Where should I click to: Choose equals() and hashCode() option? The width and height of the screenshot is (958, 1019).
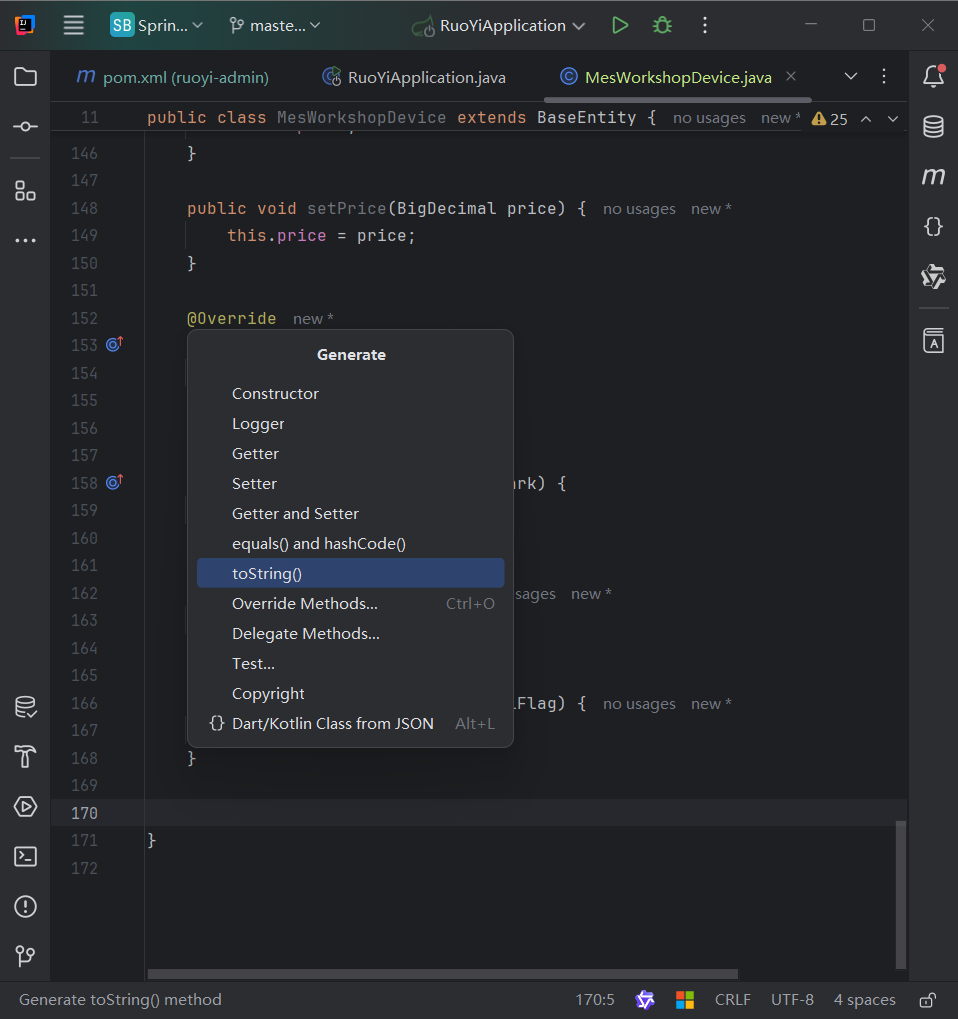click(x=350, y=543)
